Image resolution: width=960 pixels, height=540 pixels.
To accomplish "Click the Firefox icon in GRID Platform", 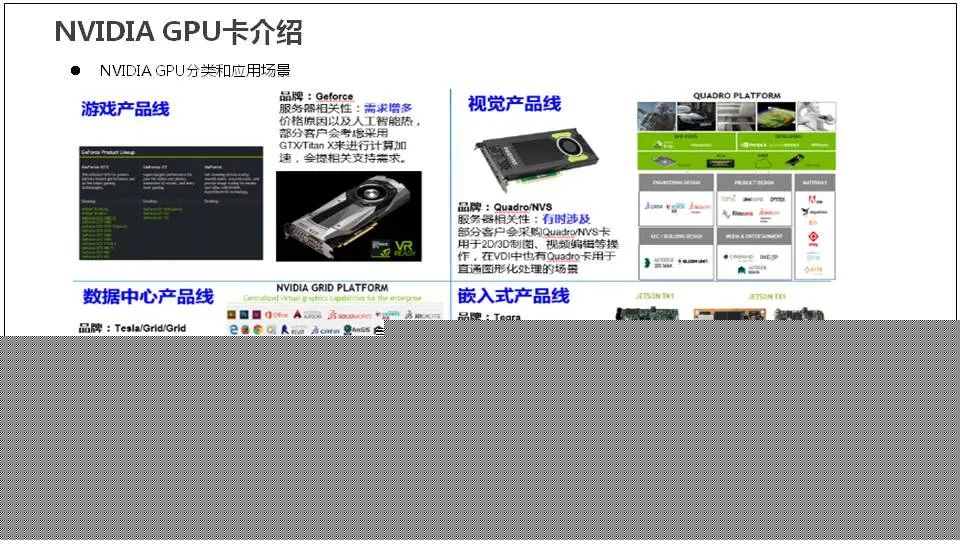I will (245, 329).
